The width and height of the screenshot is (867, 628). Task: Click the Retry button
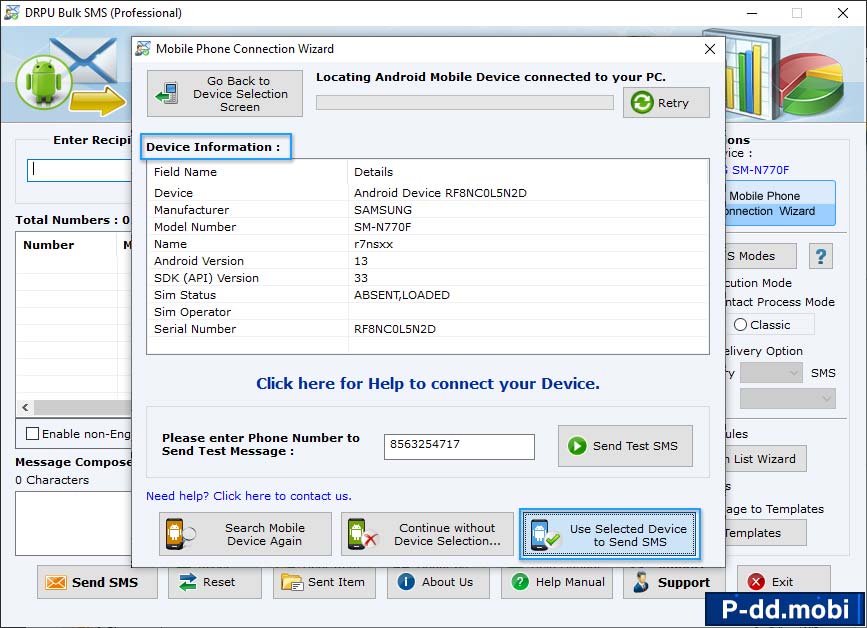point(666,103)
